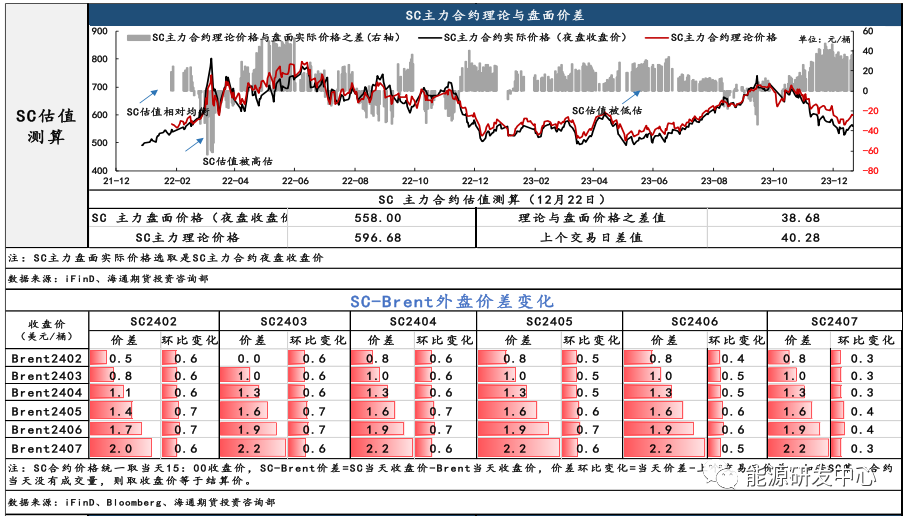This screenshot has height=516, width=906.
Task: Select the Brent2402 row header
Action: tap(47, 358)
